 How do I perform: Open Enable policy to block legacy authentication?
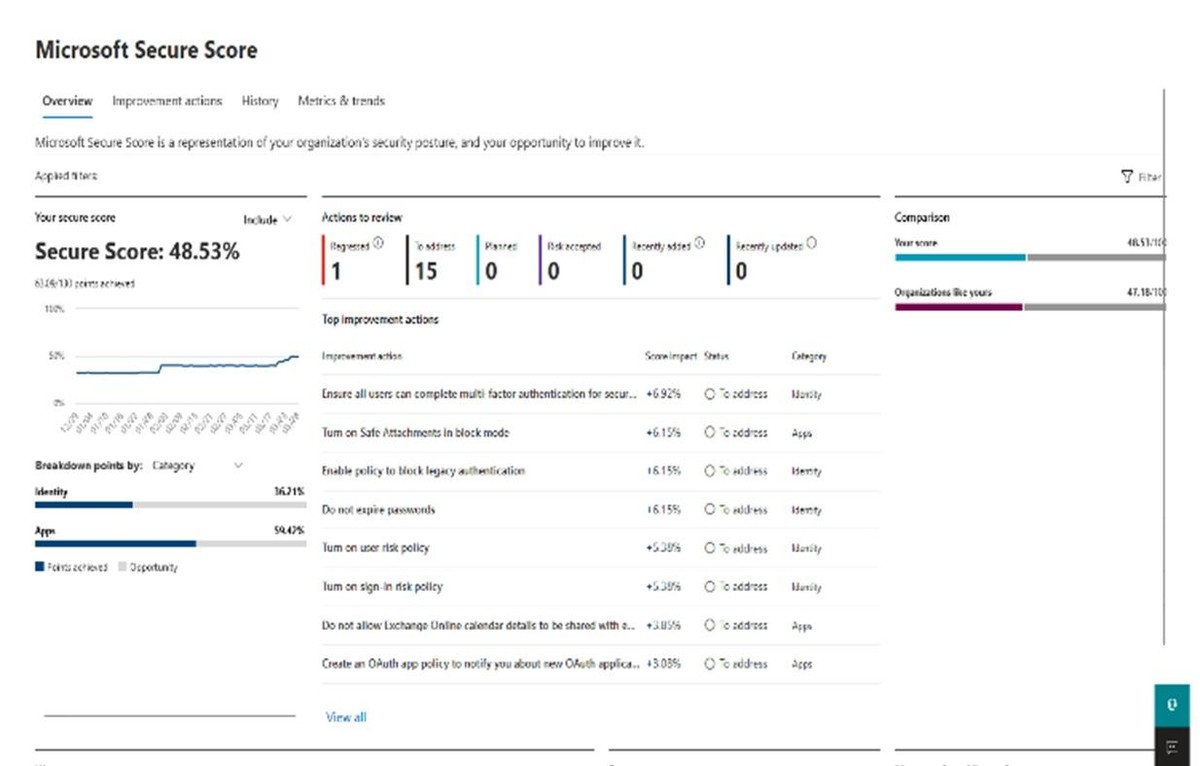pyautogui.click(x=423, y=471)
